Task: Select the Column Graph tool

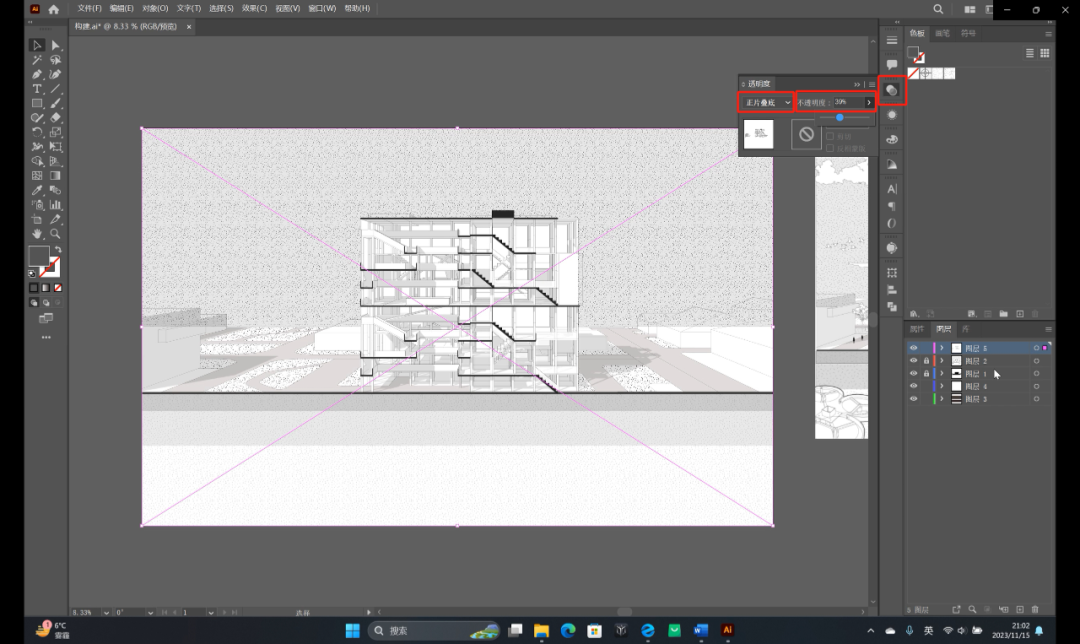Action: pyautogui.click(x=56, y=205)
